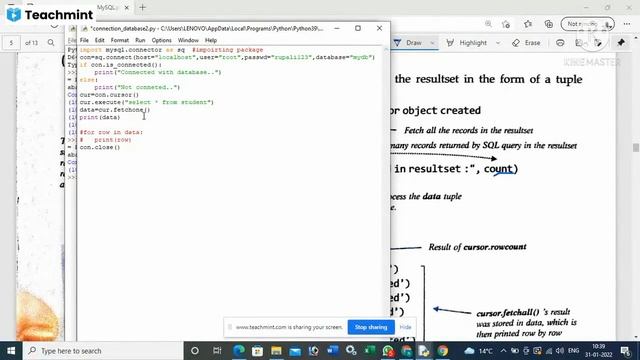Viewport: 640px width, 360px height.
Task: Open the Options menu in IDLE
Action: click(x=162, y=40)
